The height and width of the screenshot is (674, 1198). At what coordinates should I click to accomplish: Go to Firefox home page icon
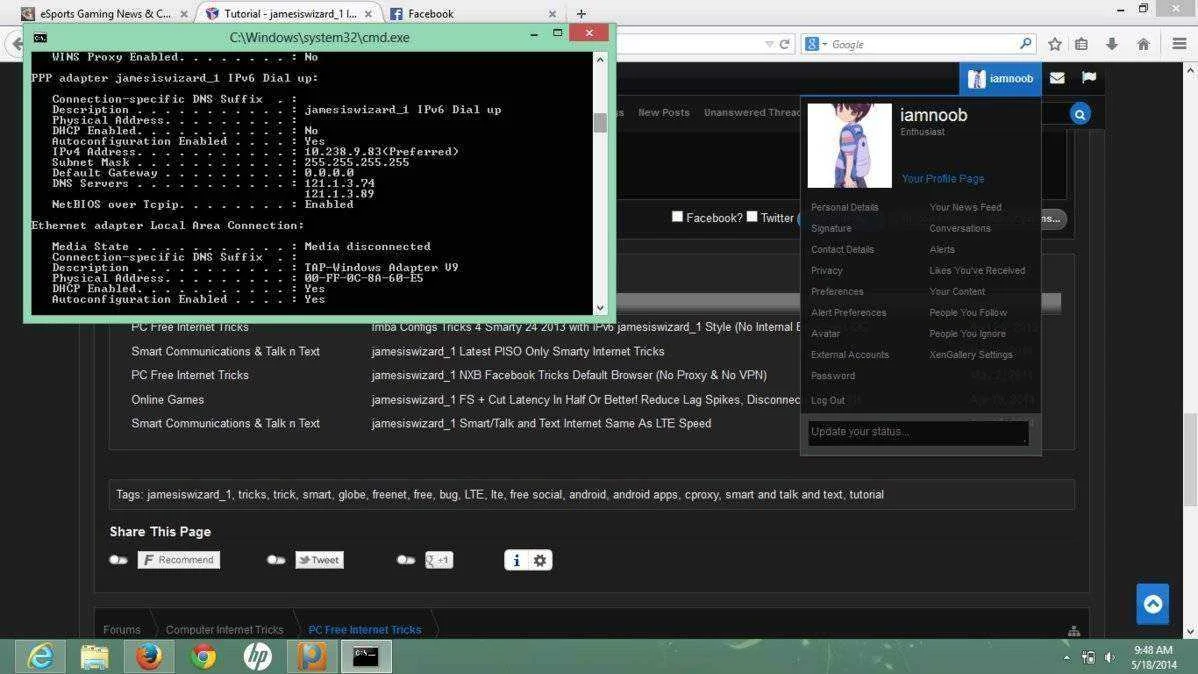[1143, 44]
